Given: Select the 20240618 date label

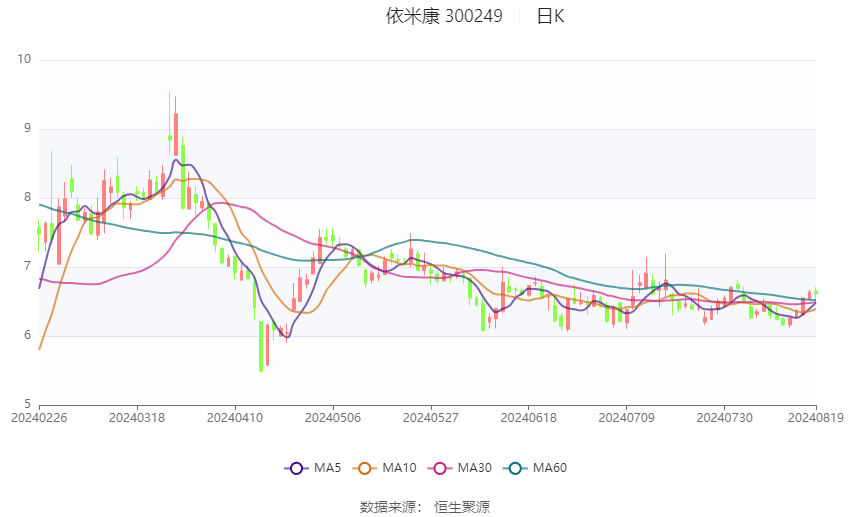Looking at the screenshot, I should pyautogui.click(x=528, y=416).
